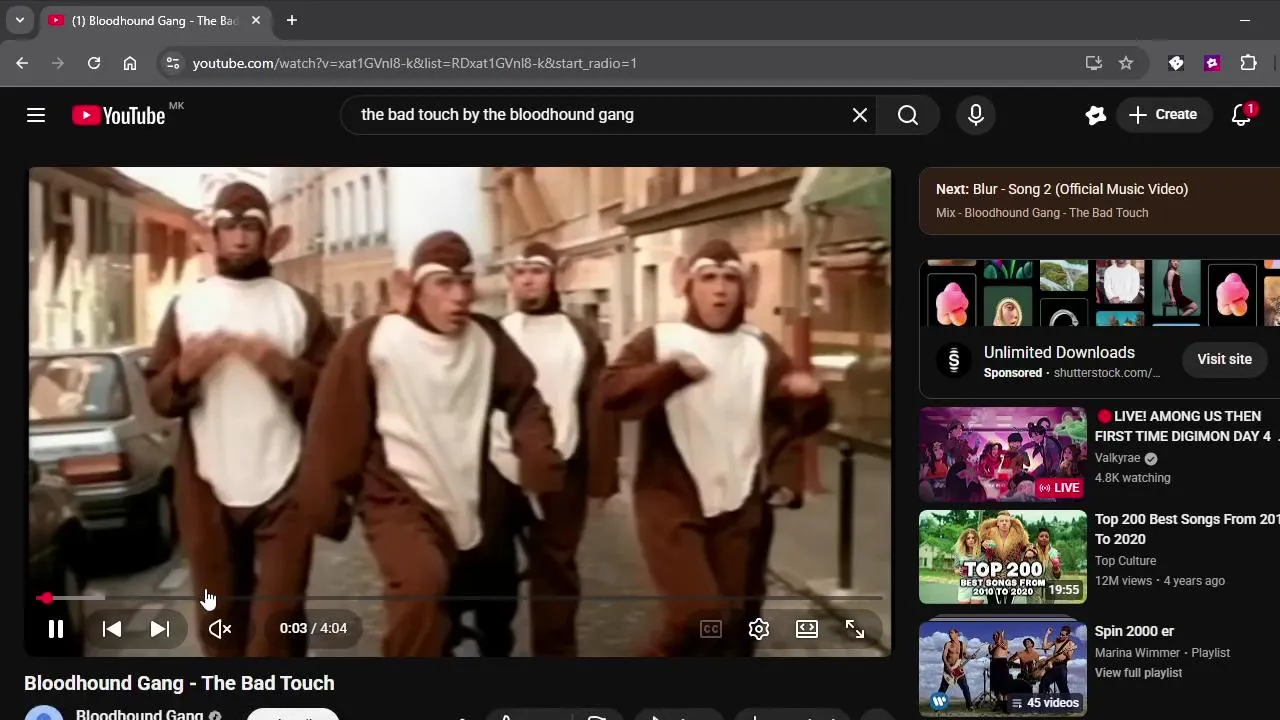Open the Unlimited Downloads sponsored ad
The height and width of the screenshot is (720, 1280).
pos(1059,352)
